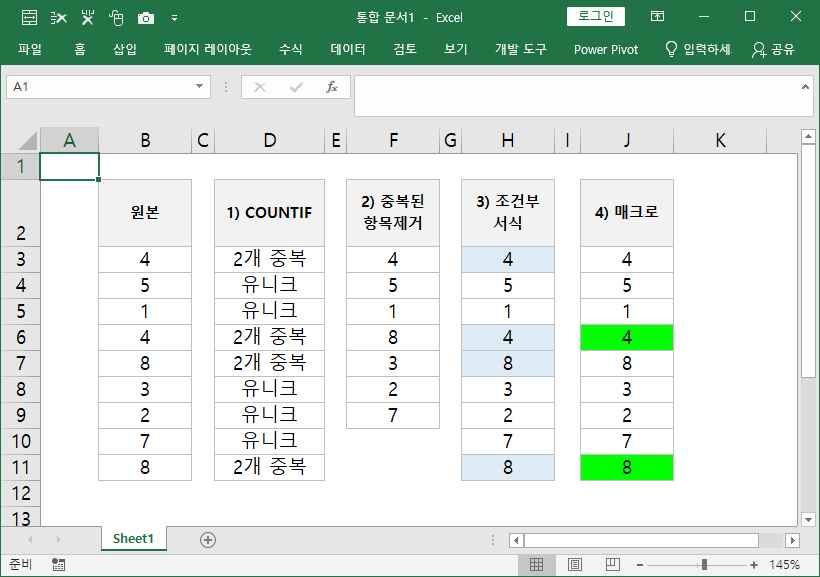Click the third Quick Access toolbar icon

pos(87,18)
